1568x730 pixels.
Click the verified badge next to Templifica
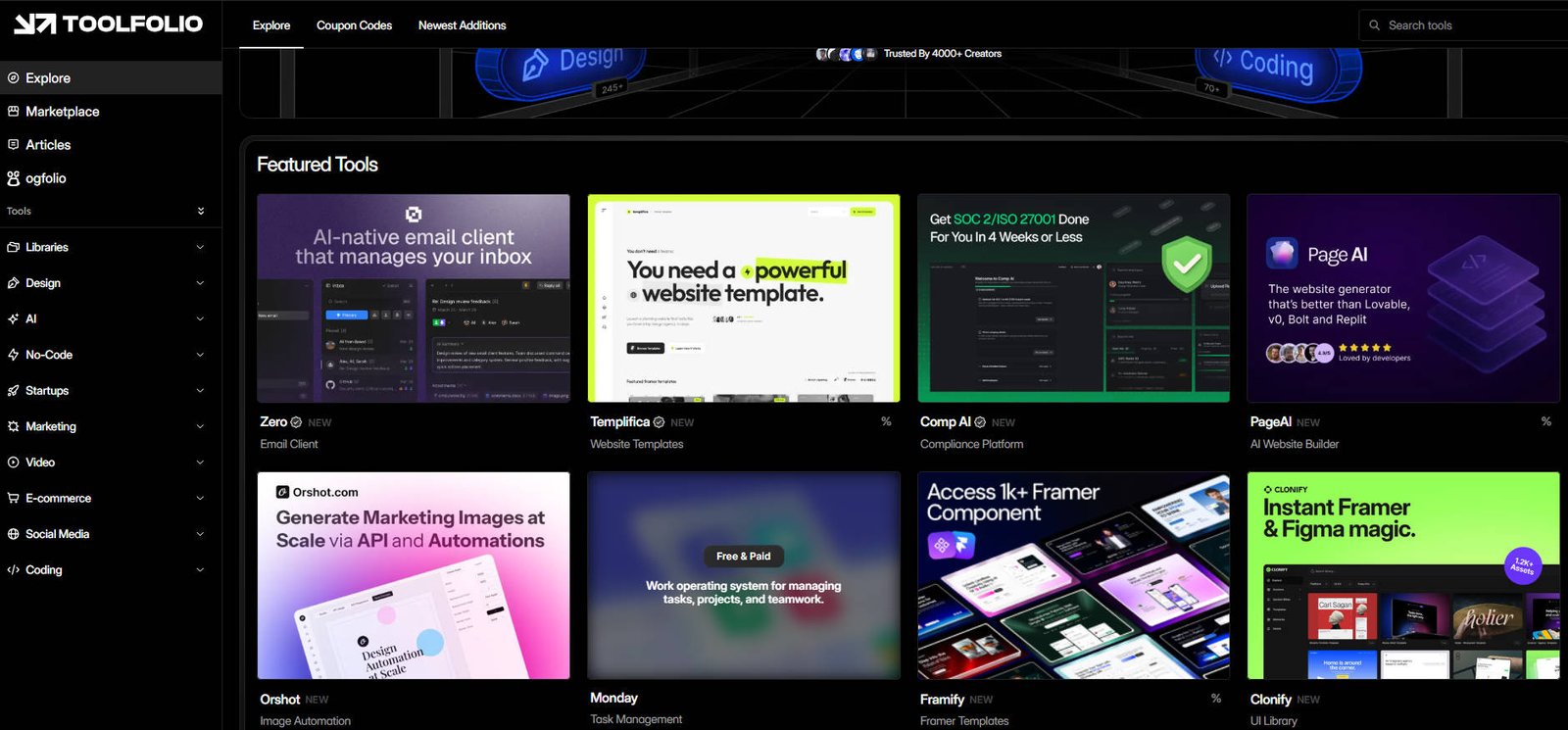(x=659, y=422)
